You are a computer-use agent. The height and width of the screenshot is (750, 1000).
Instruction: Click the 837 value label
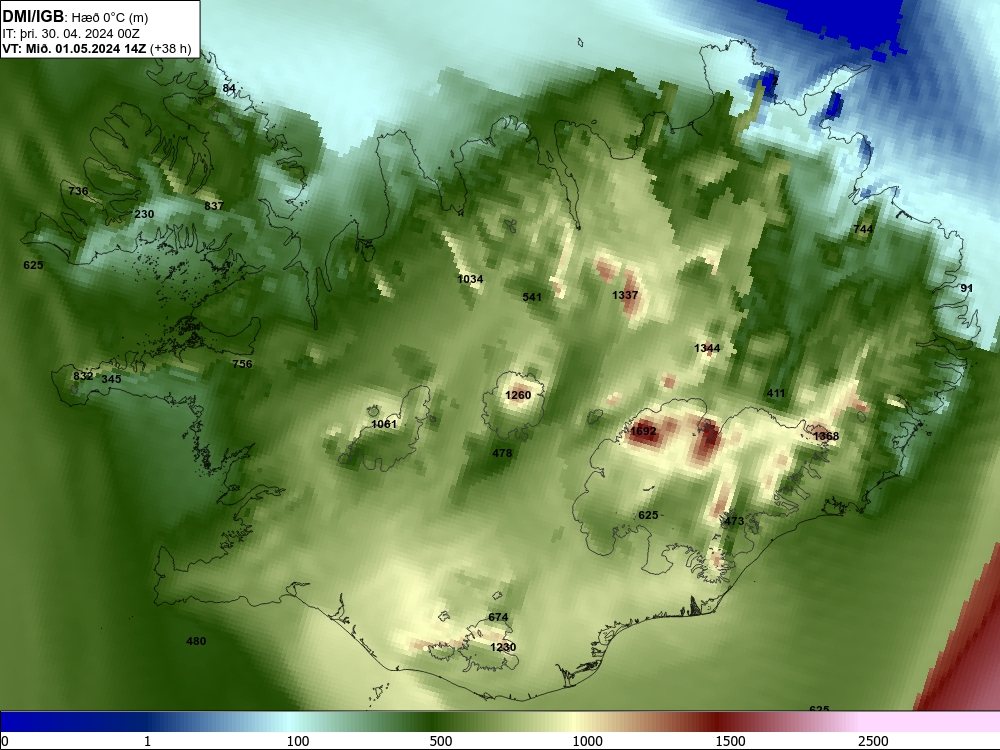(214, 206)
